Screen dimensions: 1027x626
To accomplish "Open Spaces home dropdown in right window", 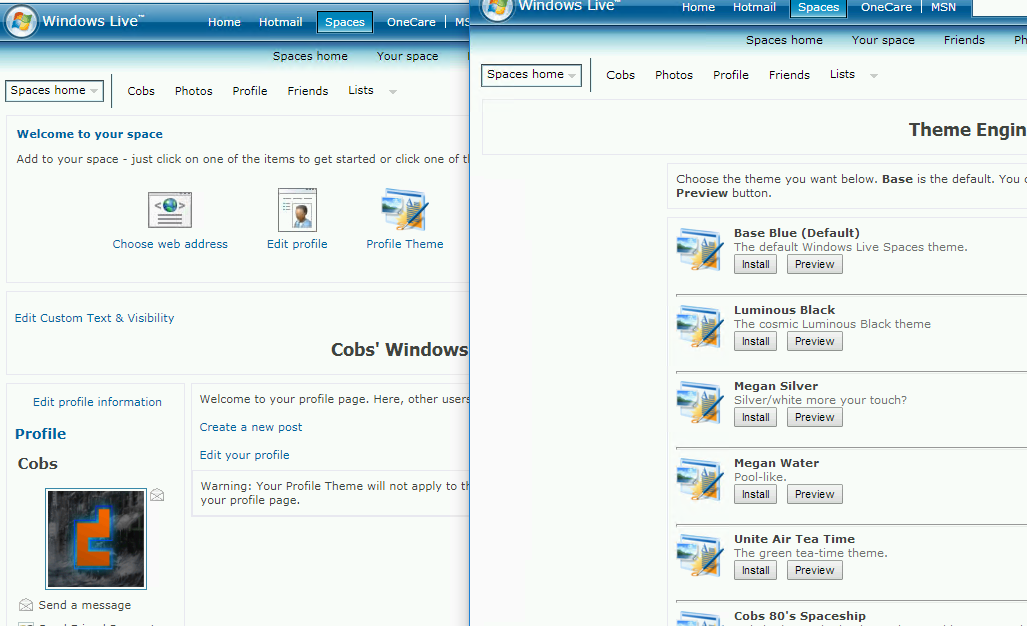I will click(531, 75).
